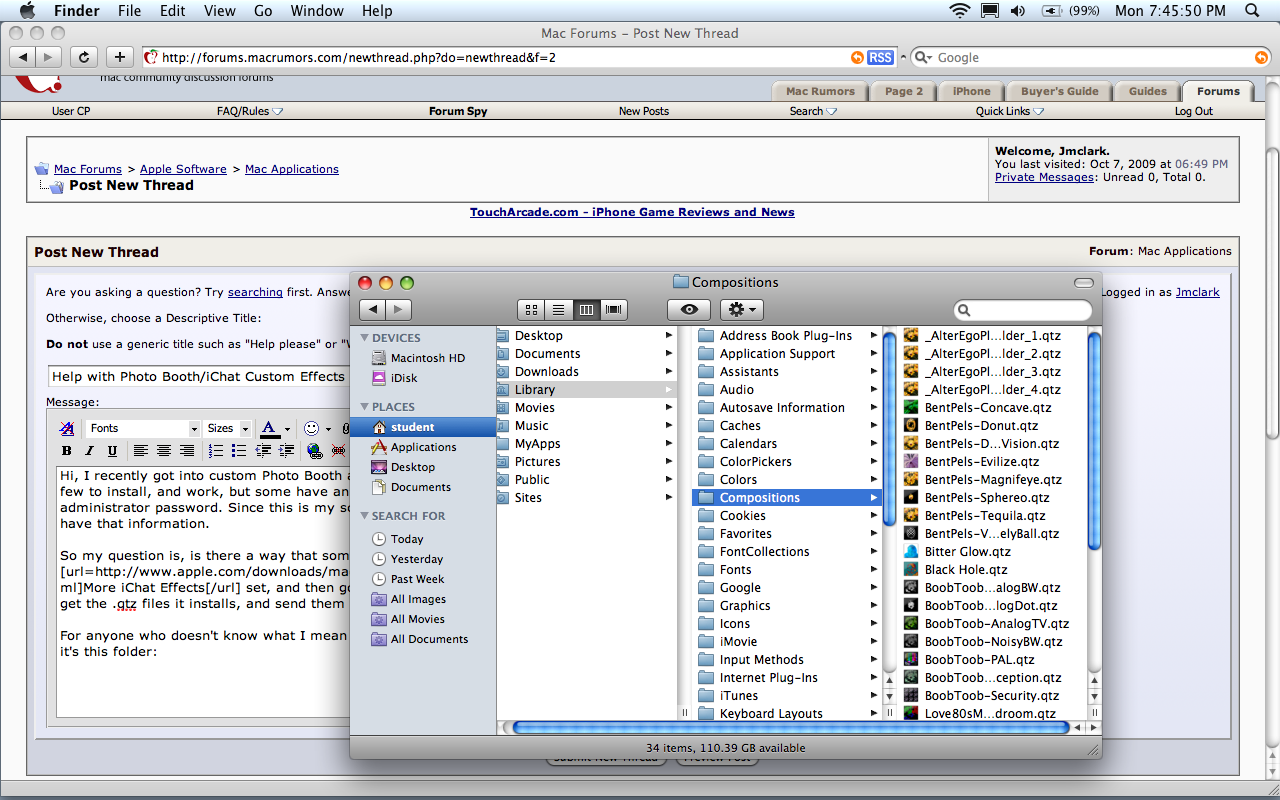Go back in Safari browser
The width and height of the screenshot is (1280, 800).
(x=23, y=57)
